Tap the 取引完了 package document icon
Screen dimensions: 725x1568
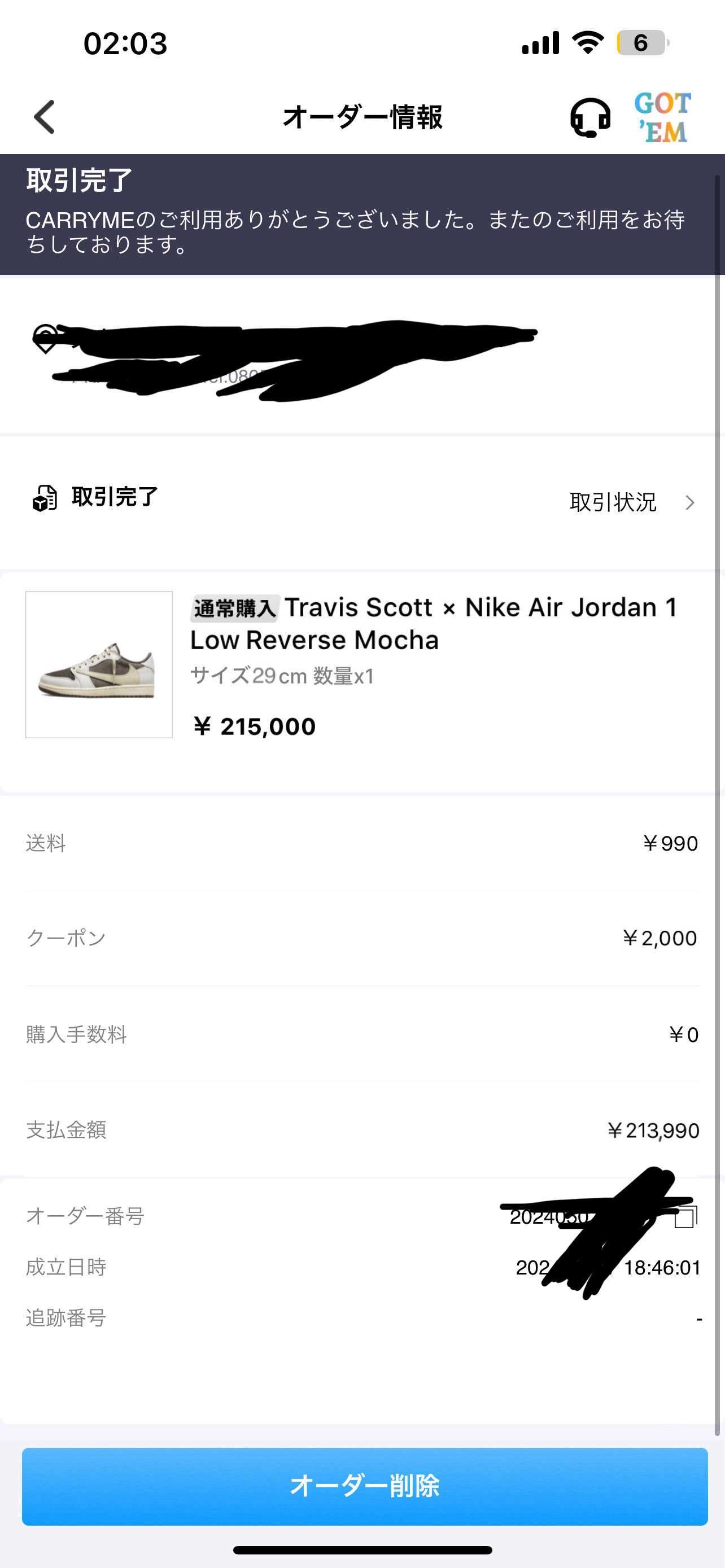[x=45, y=498]
